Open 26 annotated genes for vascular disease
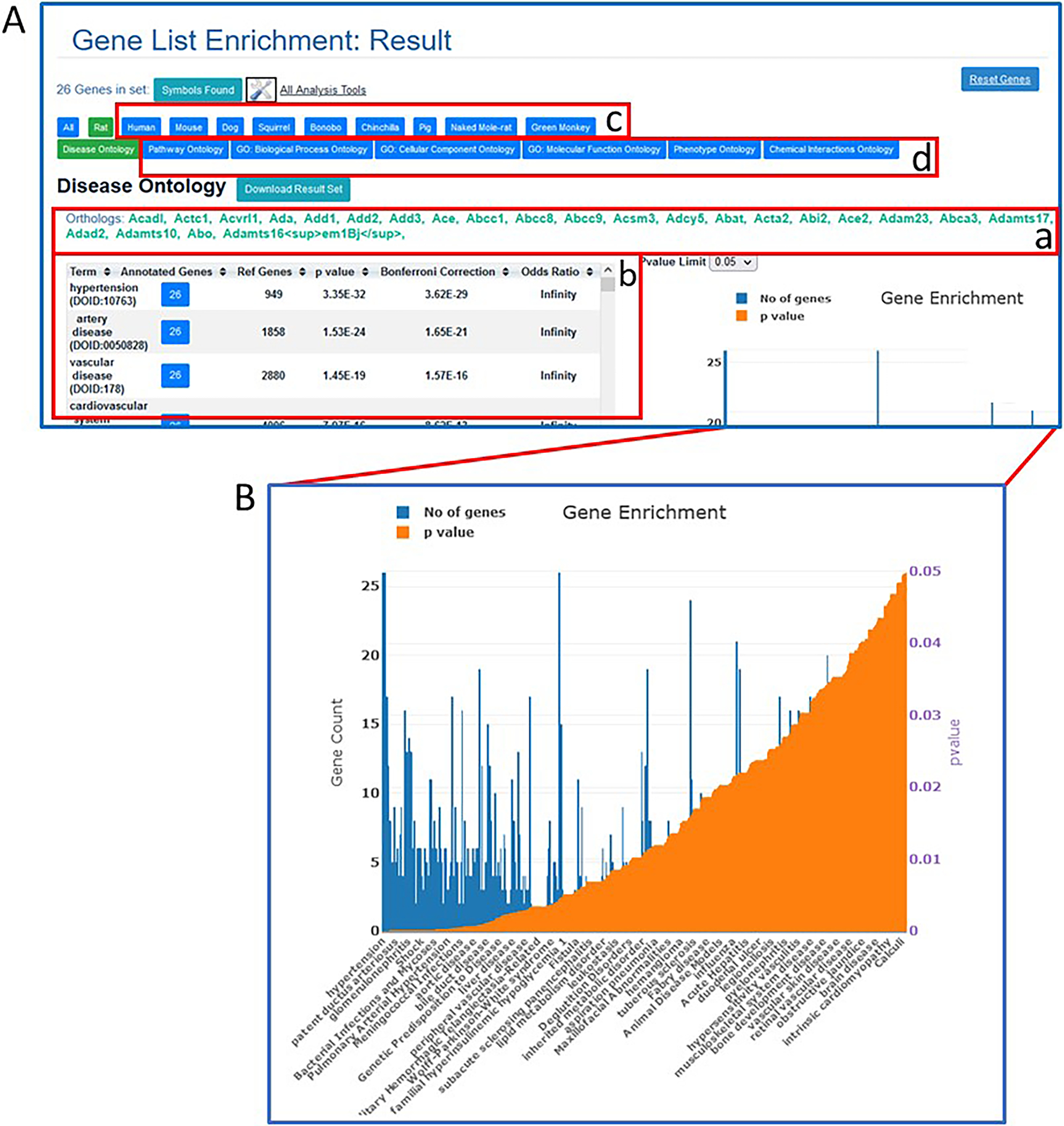This screenshot has height=1126, width=1064. click(175, 375)
